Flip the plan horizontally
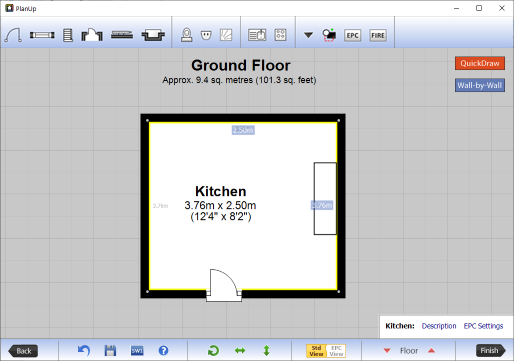 click(240, 351)
